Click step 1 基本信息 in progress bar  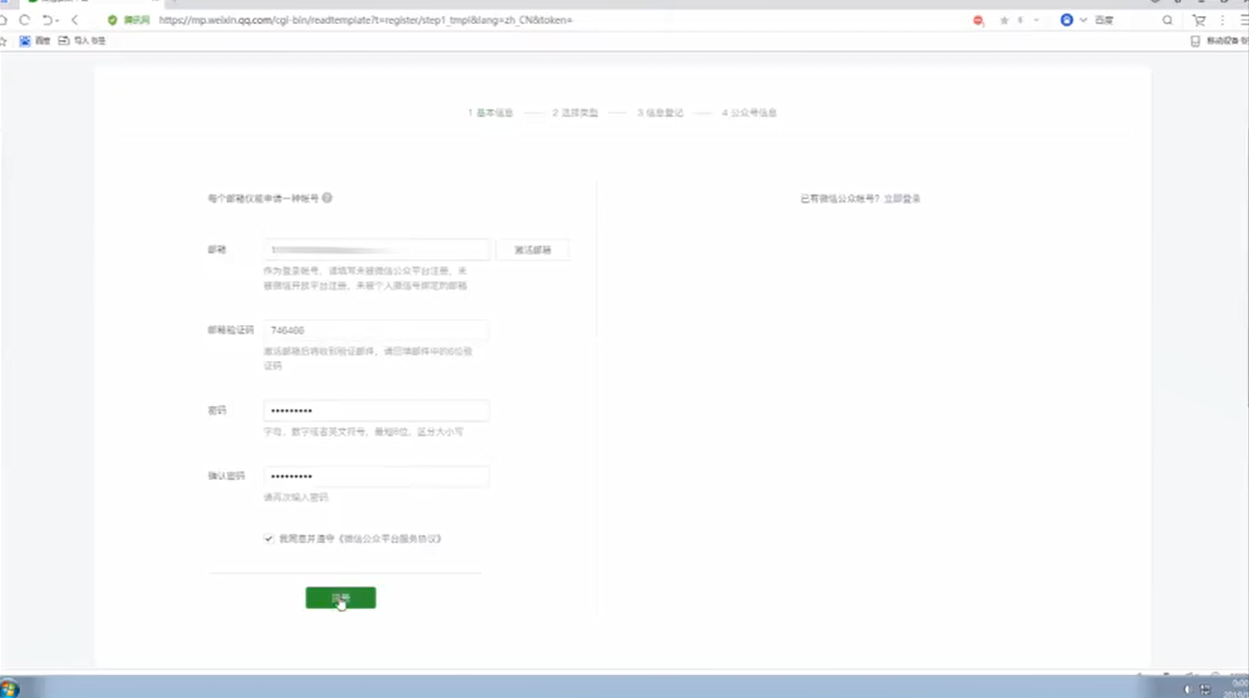pos(490,113)
